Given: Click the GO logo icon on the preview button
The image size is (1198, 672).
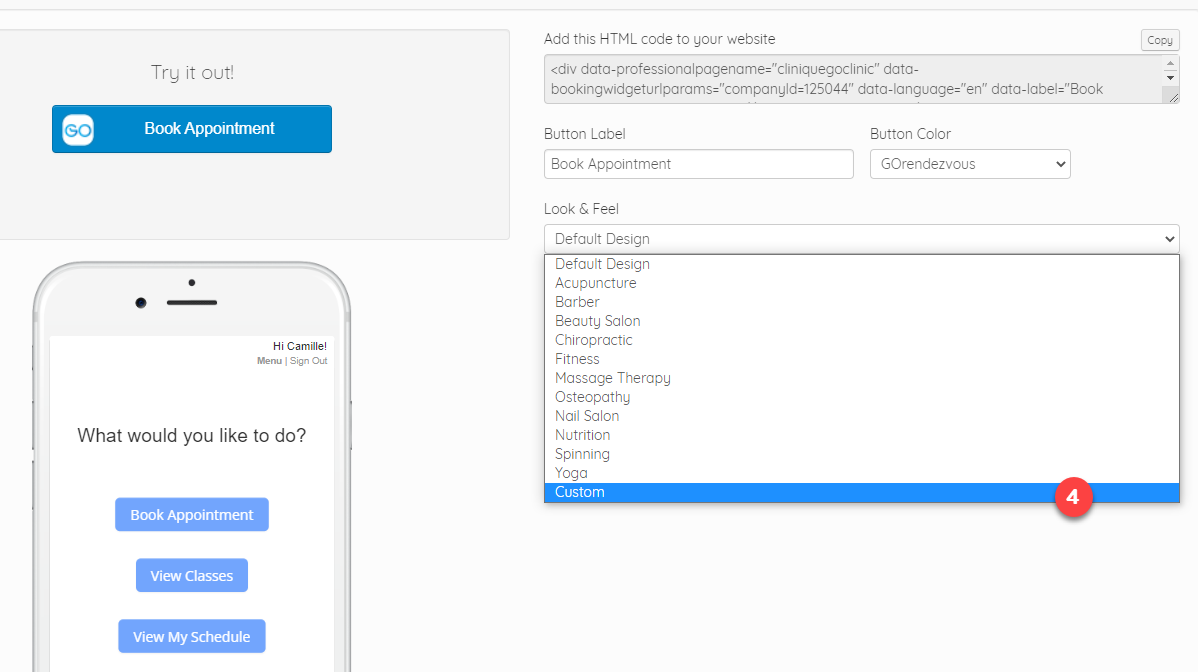Looking at the screenshot, I should pyautogui.click(x=78, y=130).
